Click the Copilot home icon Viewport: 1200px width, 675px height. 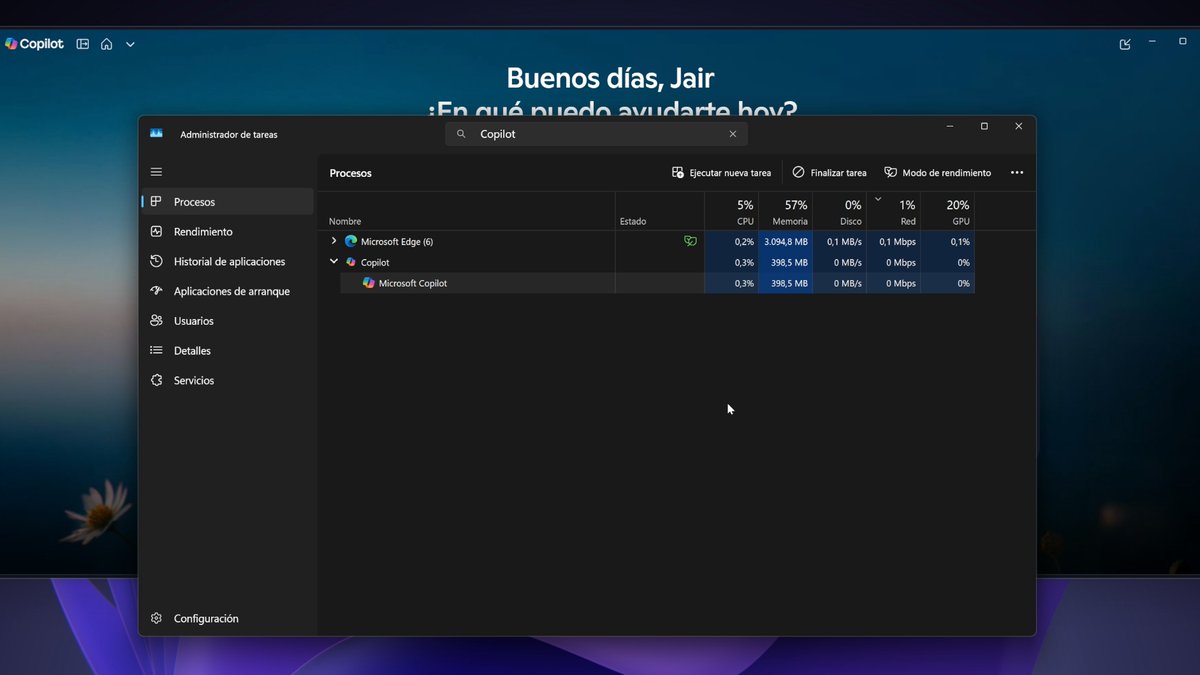[106, 44]
